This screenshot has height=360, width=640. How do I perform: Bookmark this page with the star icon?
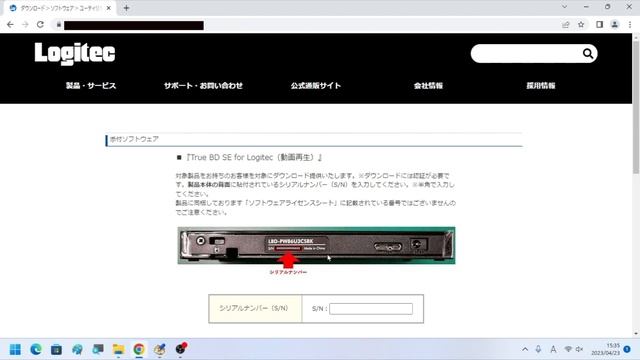coord(581,24)
